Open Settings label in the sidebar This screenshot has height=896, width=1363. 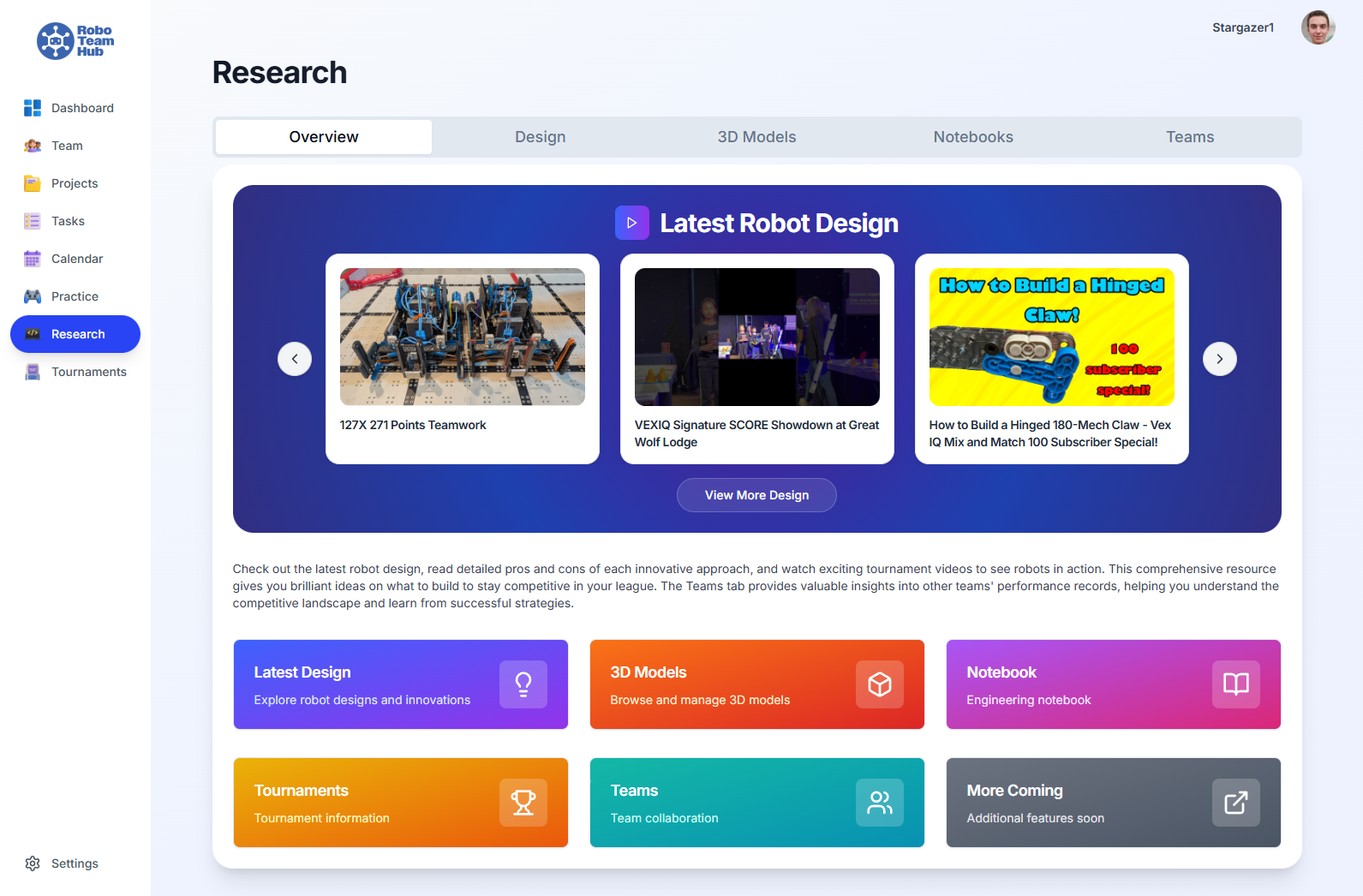75,863
